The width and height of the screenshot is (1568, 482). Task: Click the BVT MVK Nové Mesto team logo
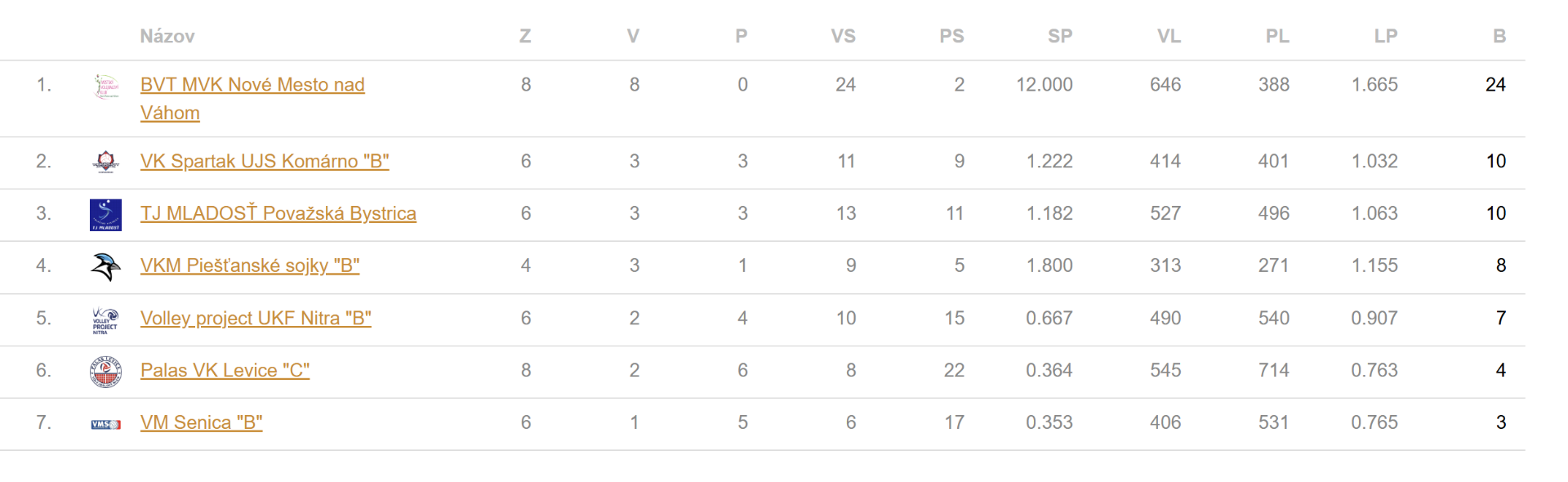106,86
